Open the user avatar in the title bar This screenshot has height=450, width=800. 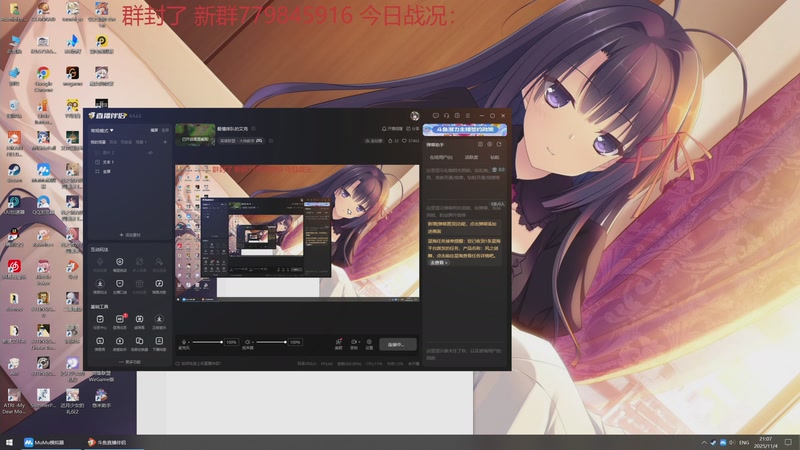(415, 116)
